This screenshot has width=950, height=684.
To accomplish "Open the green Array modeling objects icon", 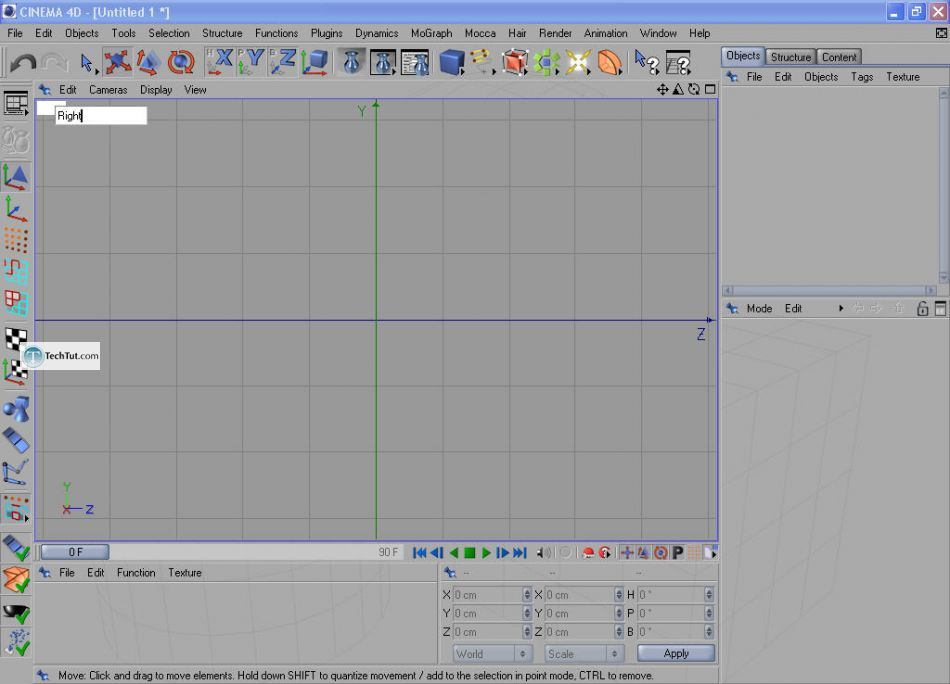I will coord(546,62).
